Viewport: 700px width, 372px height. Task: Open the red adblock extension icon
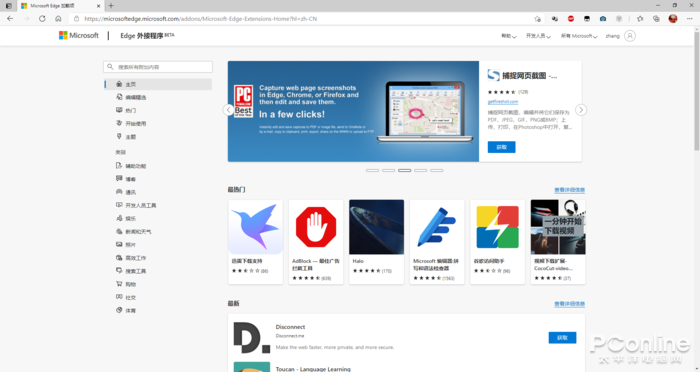[571, 19]
